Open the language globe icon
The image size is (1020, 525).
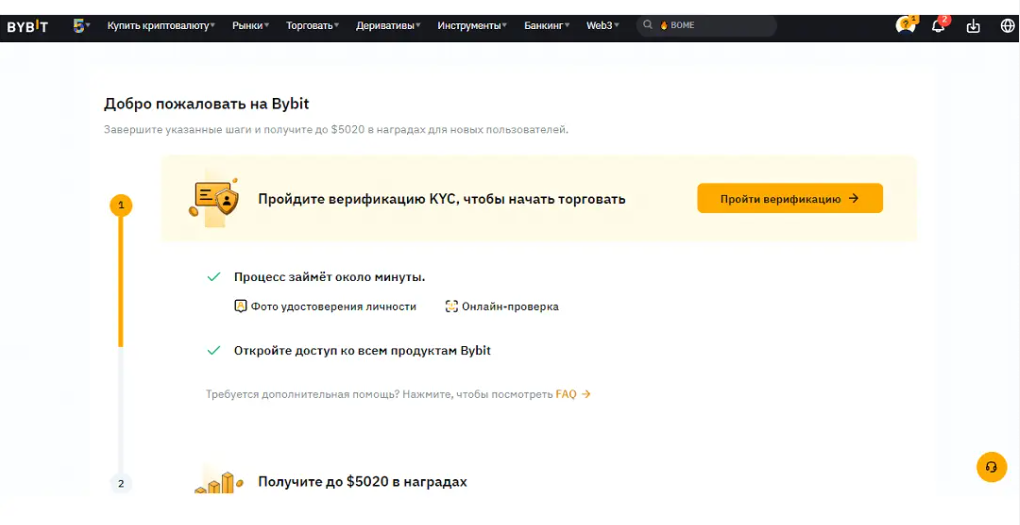(1007, 26)
